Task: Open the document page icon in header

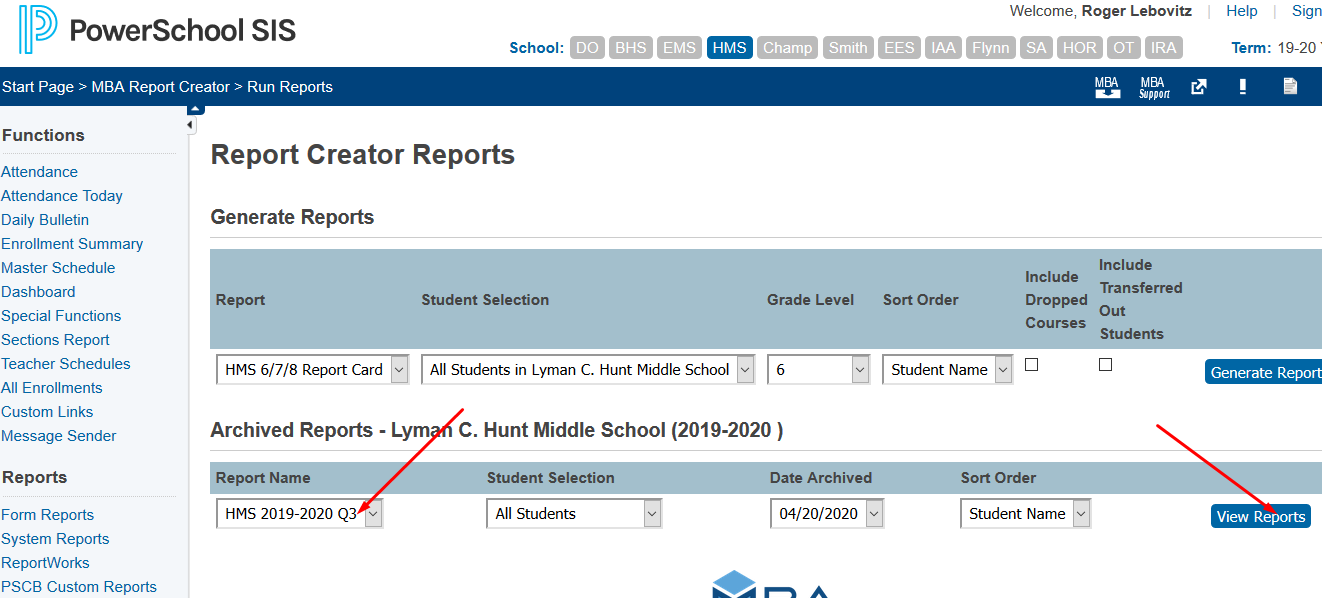Action: [1290, 87]
